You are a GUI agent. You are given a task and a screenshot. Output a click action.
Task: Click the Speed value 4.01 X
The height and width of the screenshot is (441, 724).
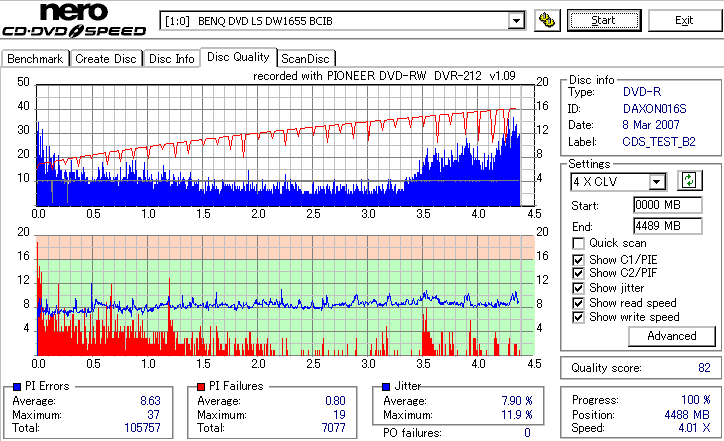[x=694, y=428]
